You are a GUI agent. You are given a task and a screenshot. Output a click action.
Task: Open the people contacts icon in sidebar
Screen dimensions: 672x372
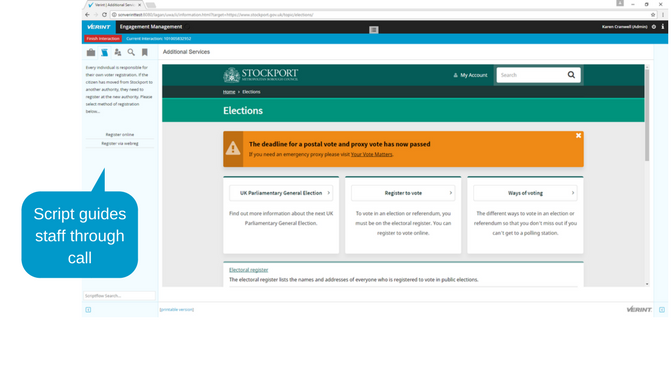[118, 52]
